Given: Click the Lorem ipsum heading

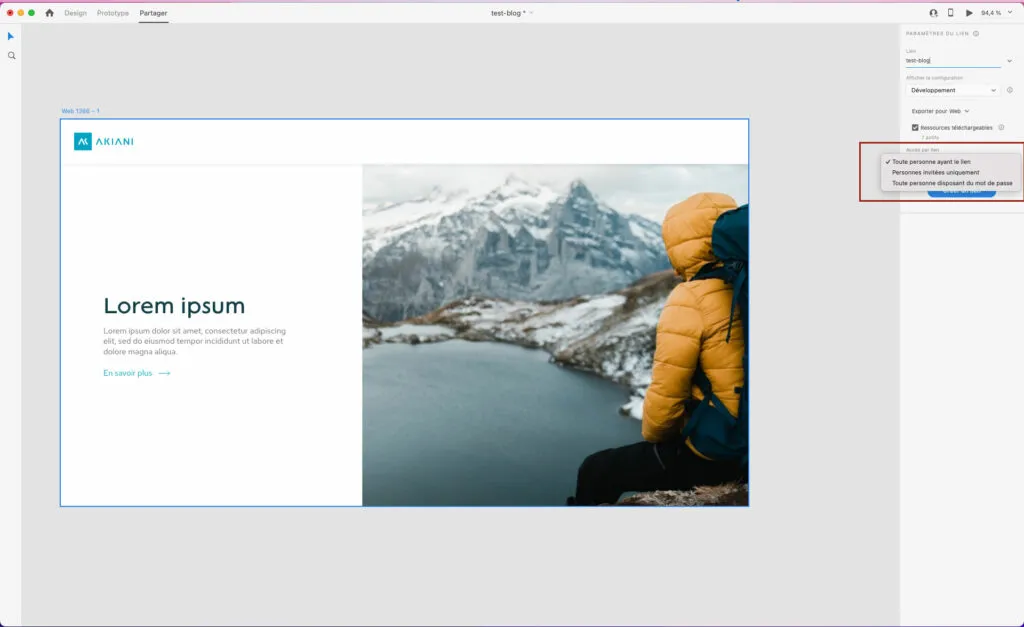Looking at the screenshot, I should click(174, 306).
